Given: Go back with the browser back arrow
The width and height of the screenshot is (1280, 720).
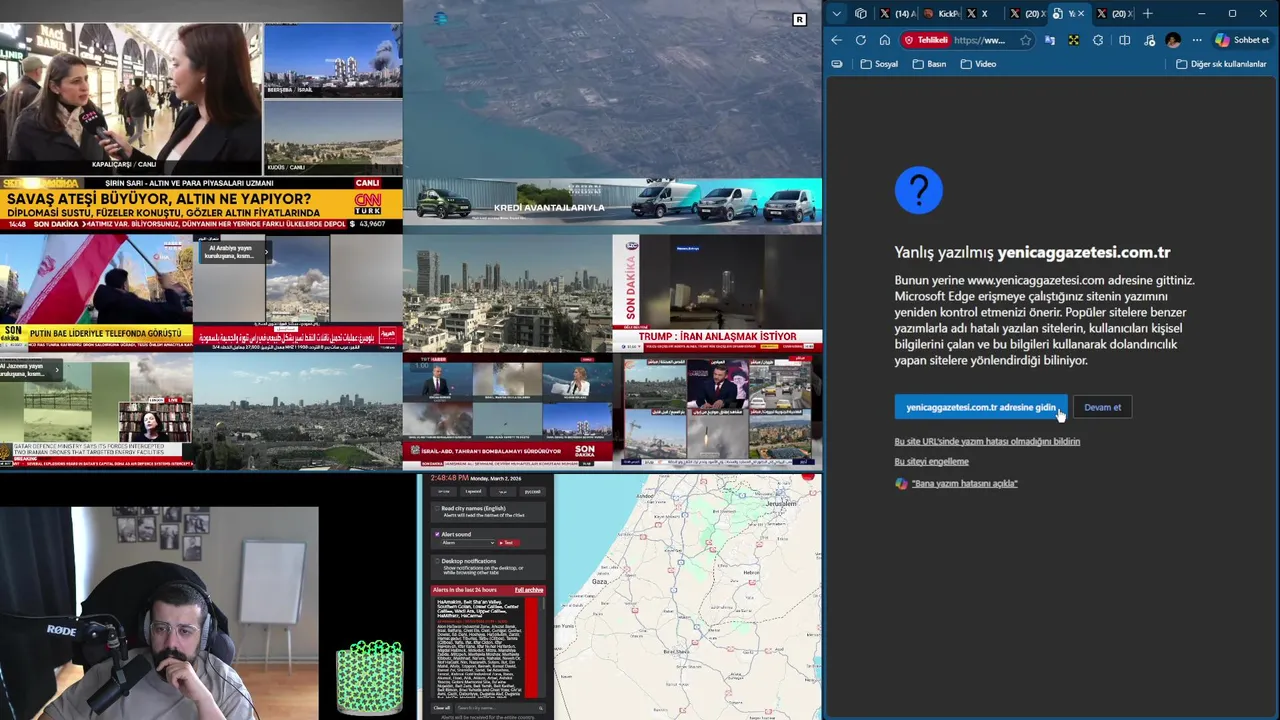Looking at the screenshot, I should 836,40.
